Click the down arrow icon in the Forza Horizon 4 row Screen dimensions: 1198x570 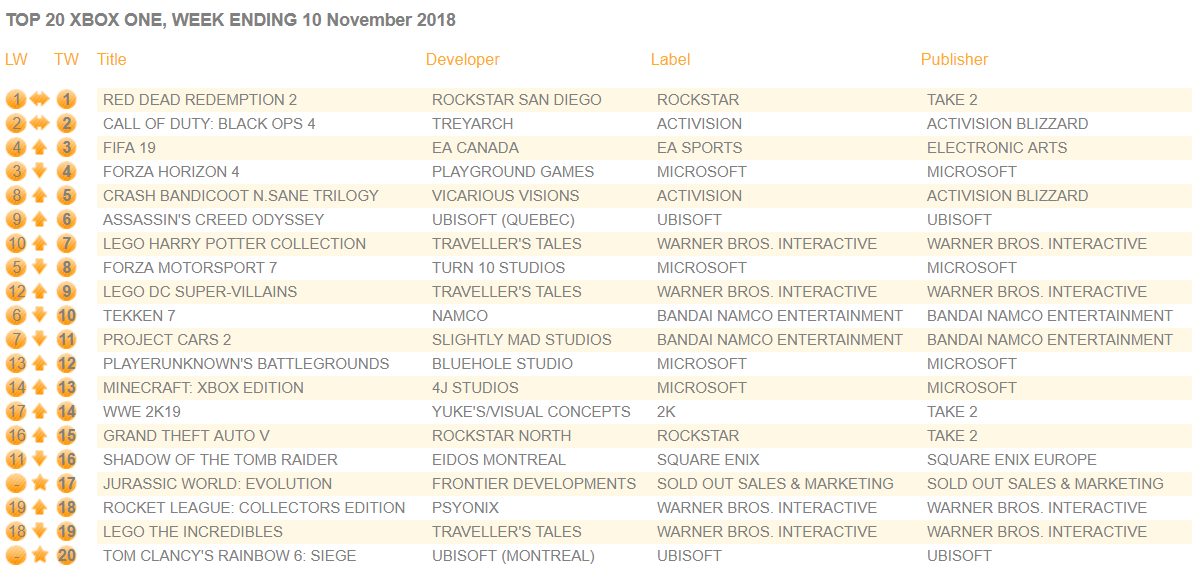coord(40,171)
